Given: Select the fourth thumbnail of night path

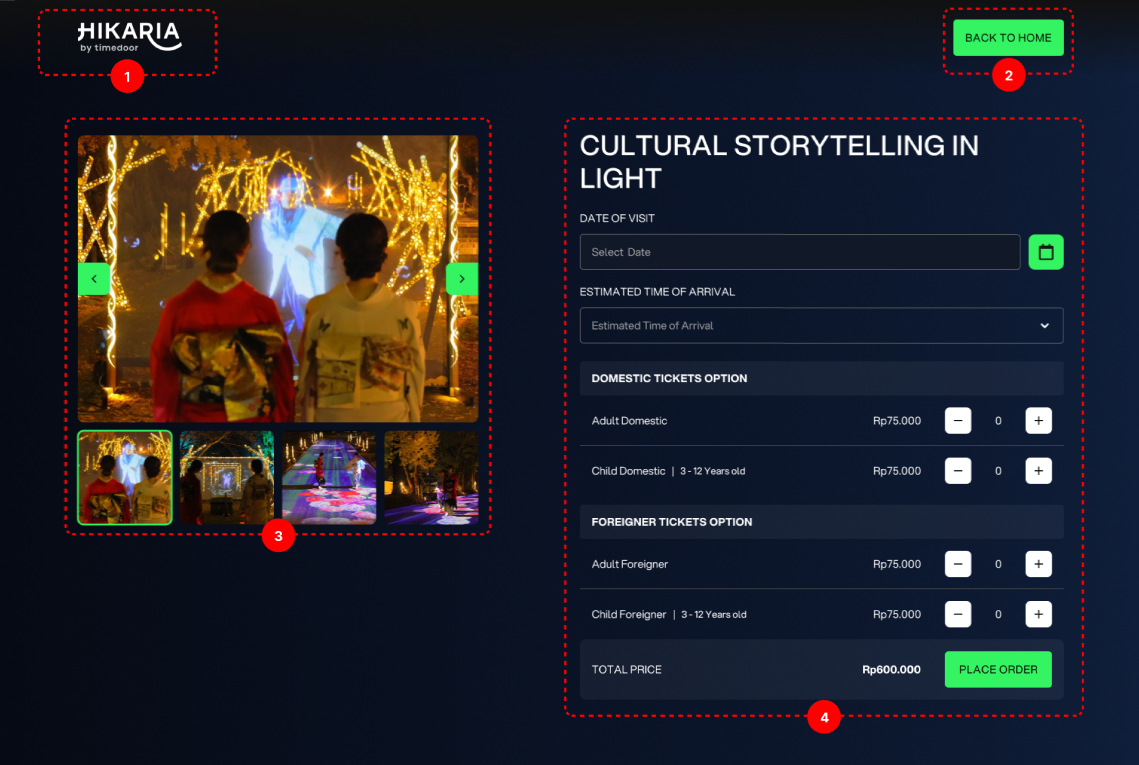Looking at the screenshot, I should click(431, 477).
